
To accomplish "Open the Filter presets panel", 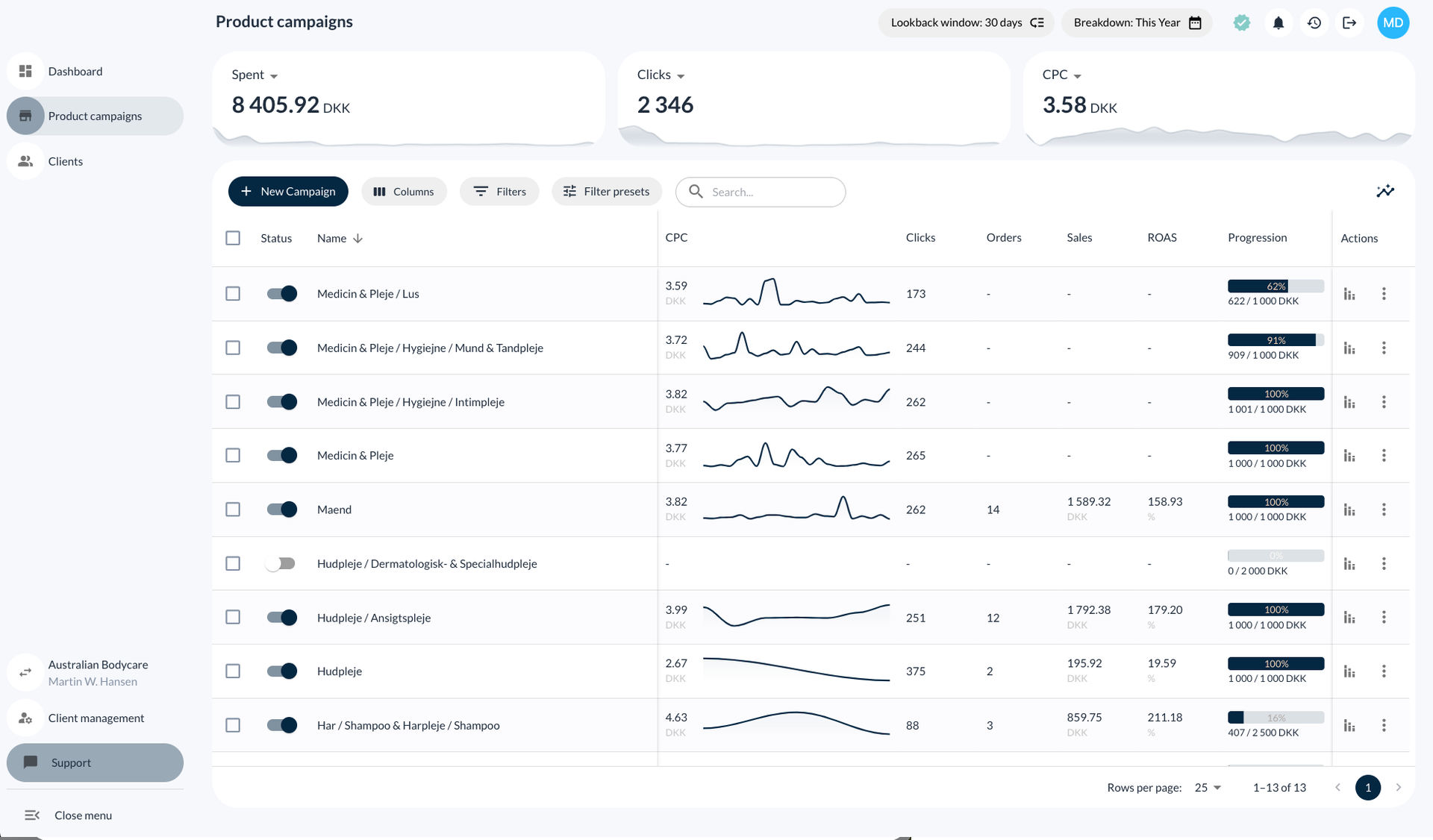I will pyautogui.click(x=607, y=191).
